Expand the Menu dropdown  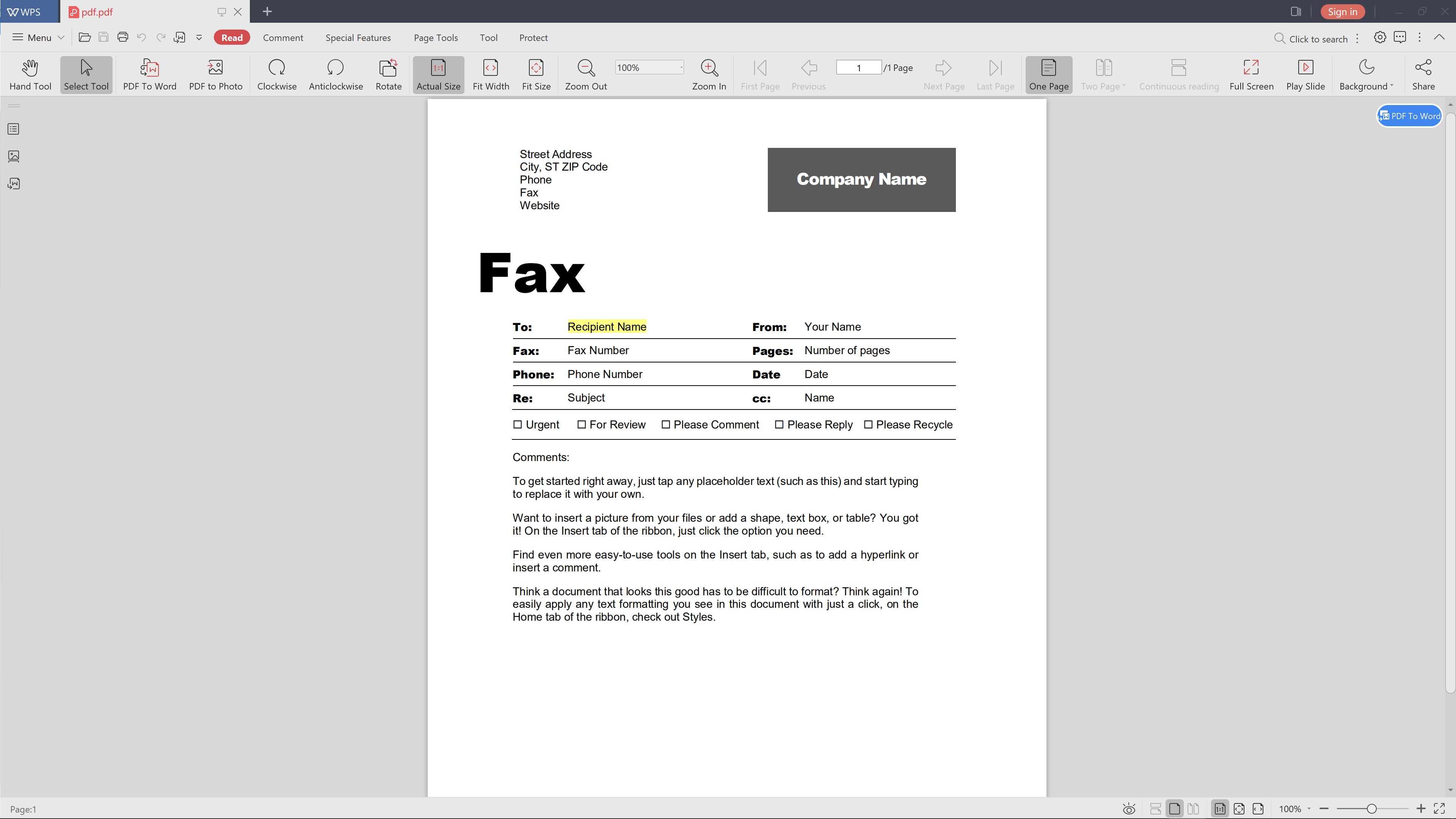click(38, 37)
